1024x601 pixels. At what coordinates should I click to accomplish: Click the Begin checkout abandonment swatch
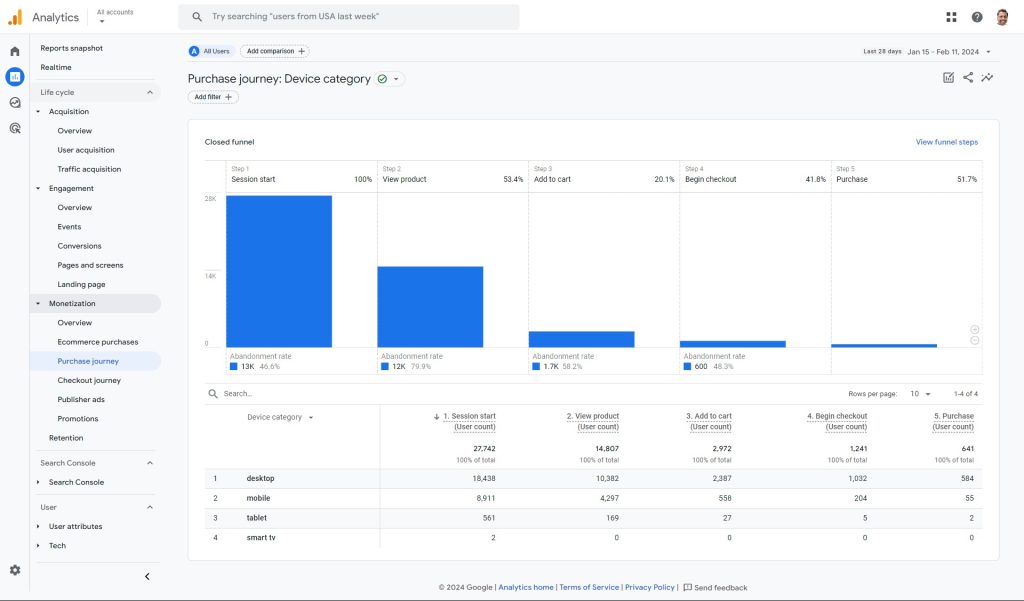pos(687,366)
